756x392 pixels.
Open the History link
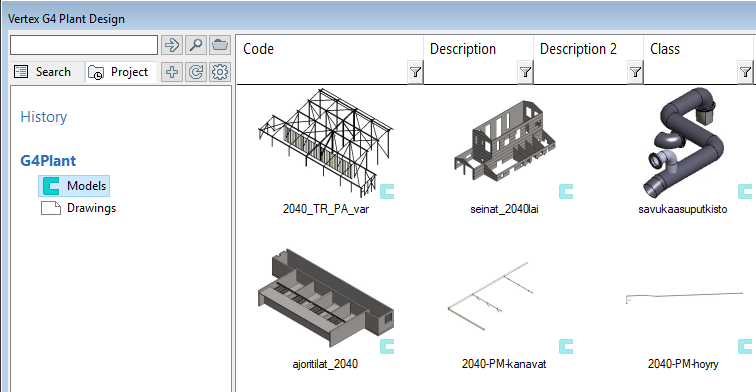coord(43,117)
